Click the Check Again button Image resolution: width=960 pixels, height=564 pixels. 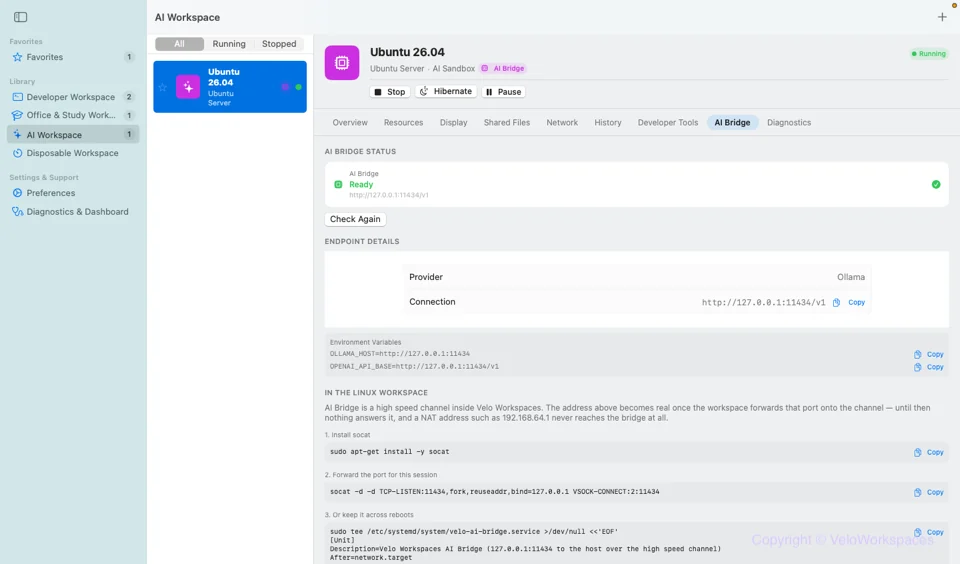point(355,219)
